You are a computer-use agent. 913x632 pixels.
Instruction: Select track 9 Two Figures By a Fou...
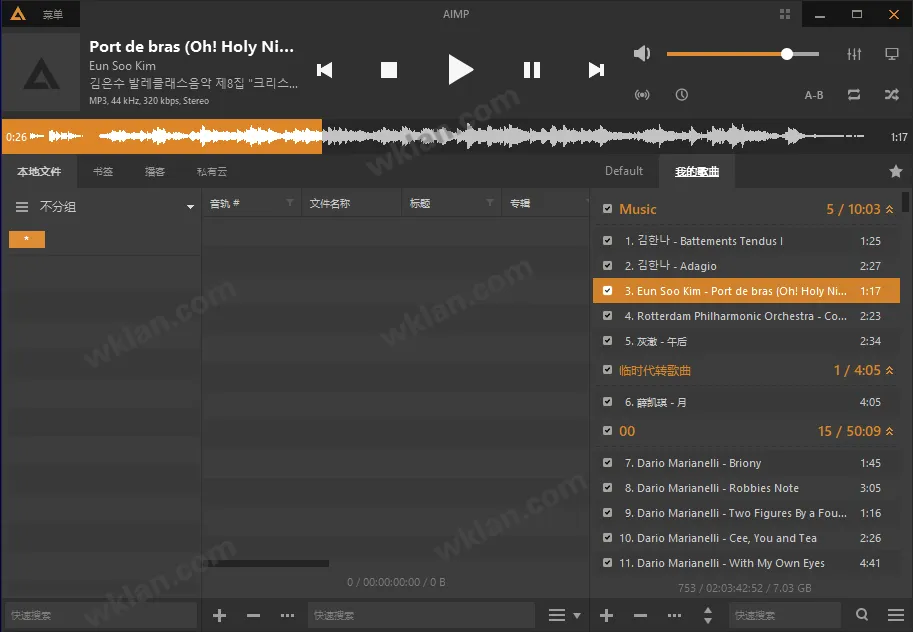[x=746, y=513]
